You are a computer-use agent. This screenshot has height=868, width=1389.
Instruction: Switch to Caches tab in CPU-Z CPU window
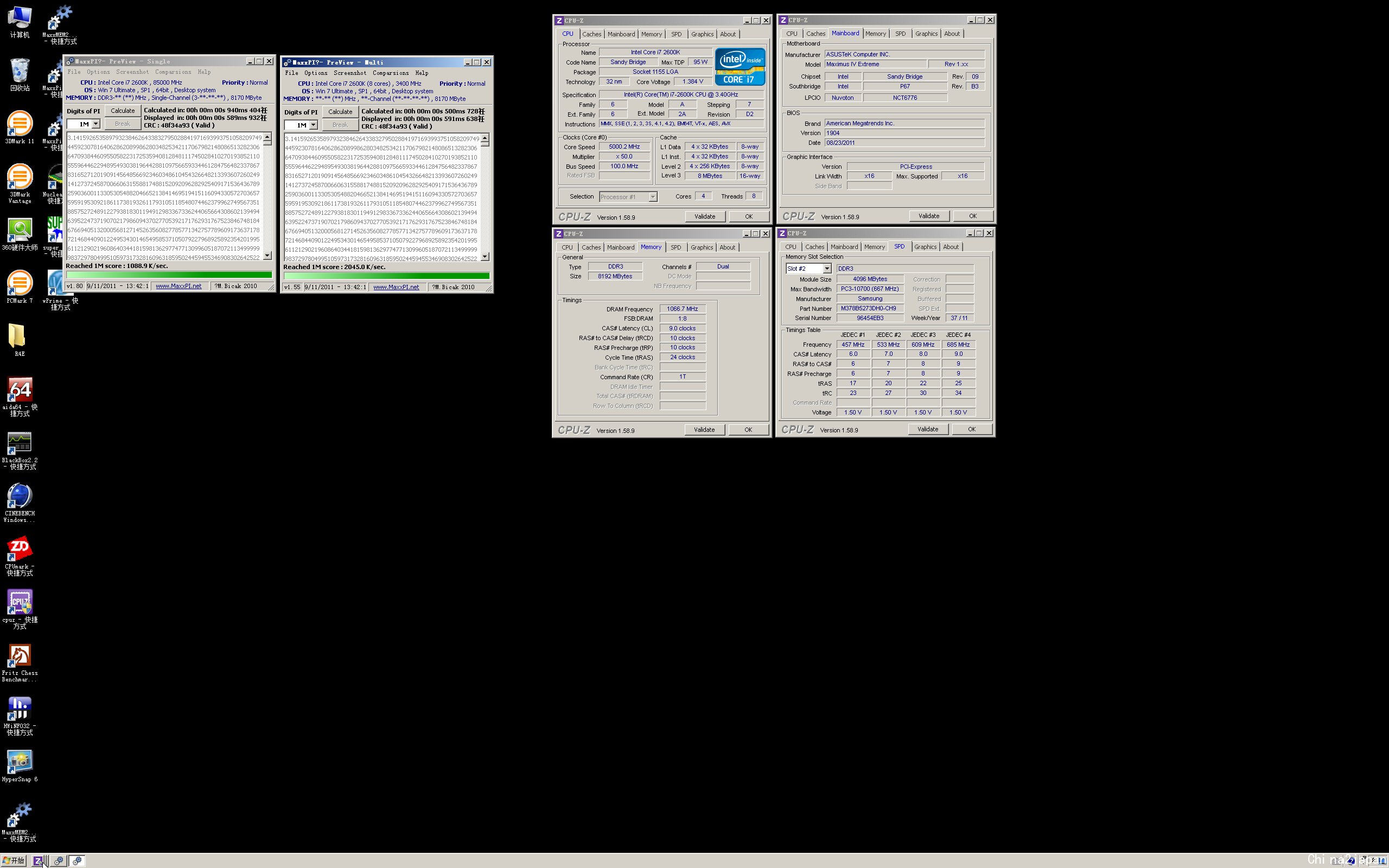592,34
